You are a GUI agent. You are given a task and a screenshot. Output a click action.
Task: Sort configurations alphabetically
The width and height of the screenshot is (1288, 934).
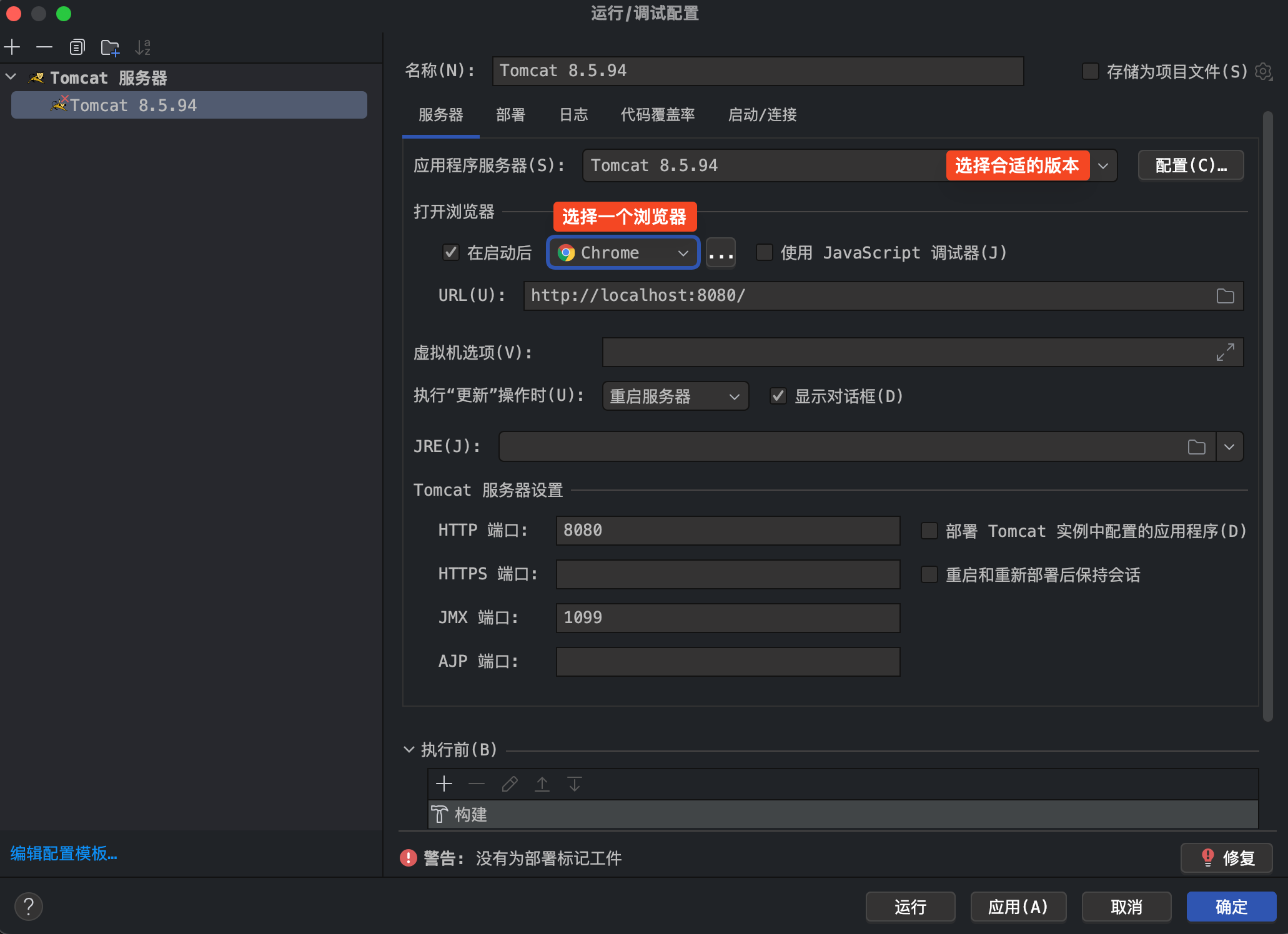(x=143, y=47)
